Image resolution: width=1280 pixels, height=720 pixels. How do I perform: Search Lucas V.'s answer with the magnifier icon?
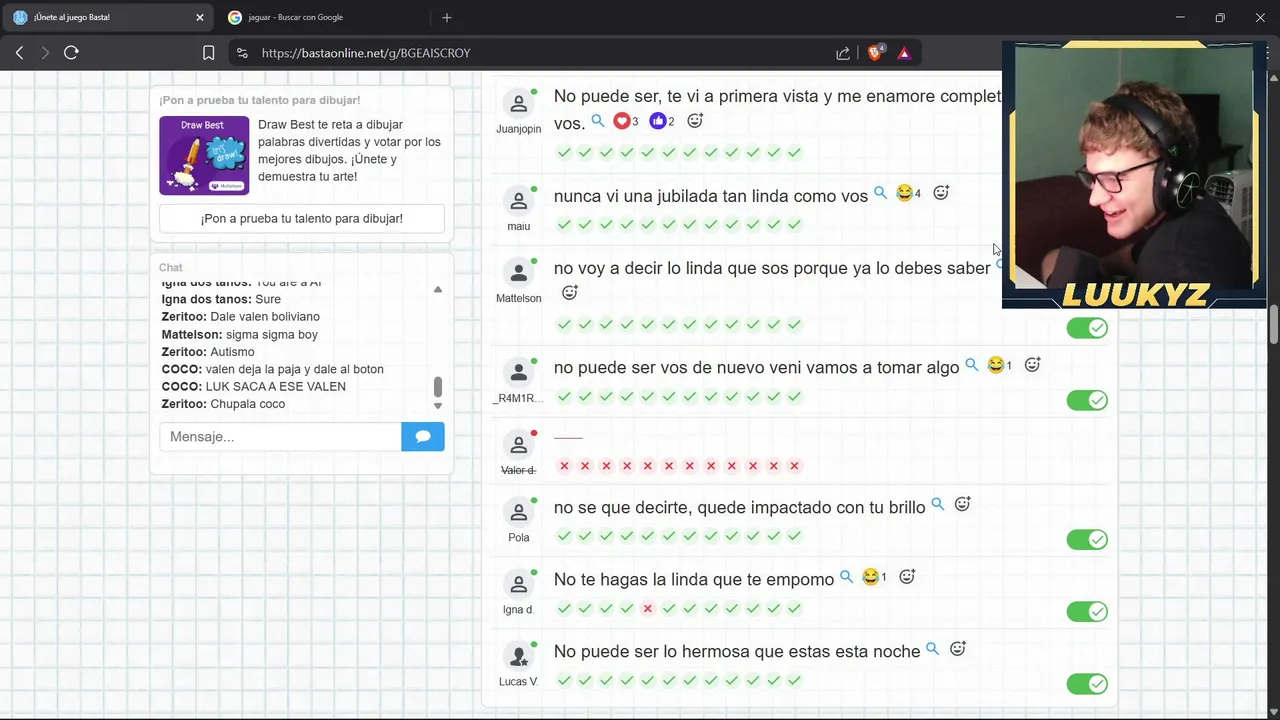[933, 649]
